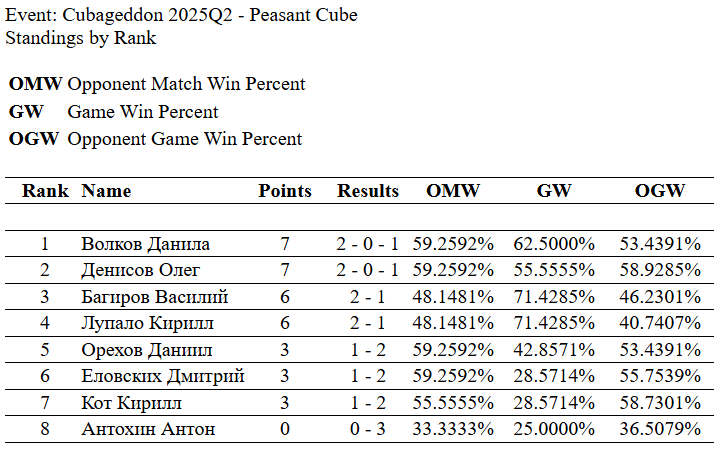Click the OMW column header
Image resolution: width=714 pixels, height=453 pixels.
click(x=453, y=191)
